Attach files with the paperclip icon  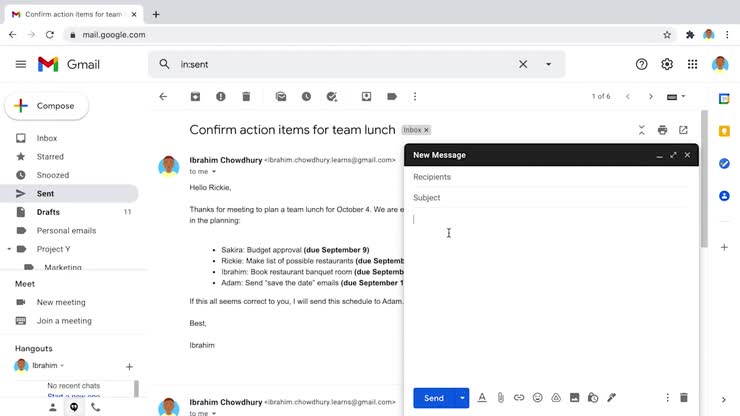coord(501,398)
